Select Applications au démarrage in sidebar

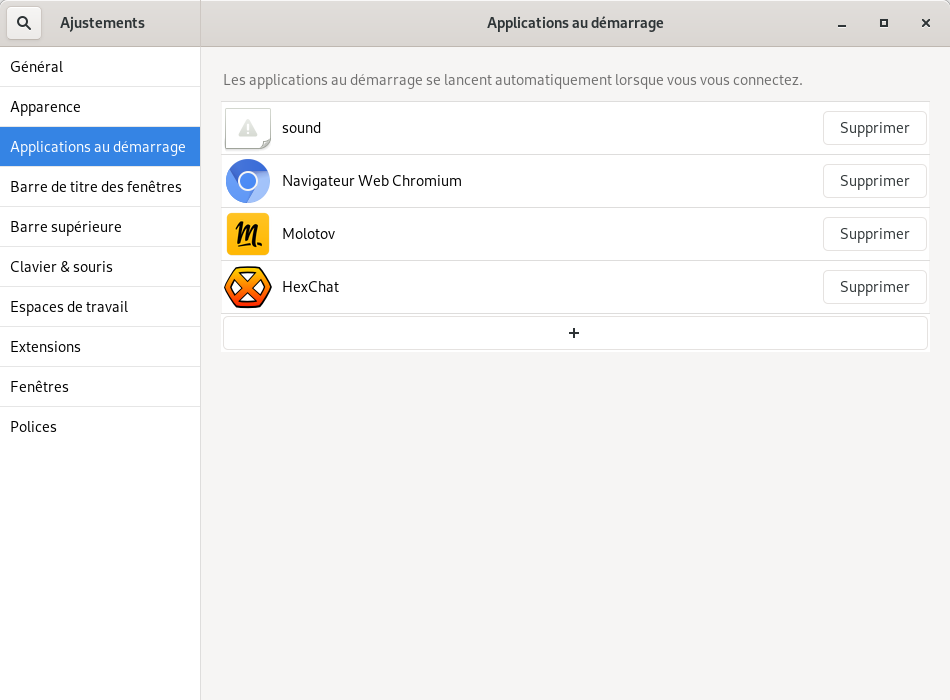[x=100, y=147]
